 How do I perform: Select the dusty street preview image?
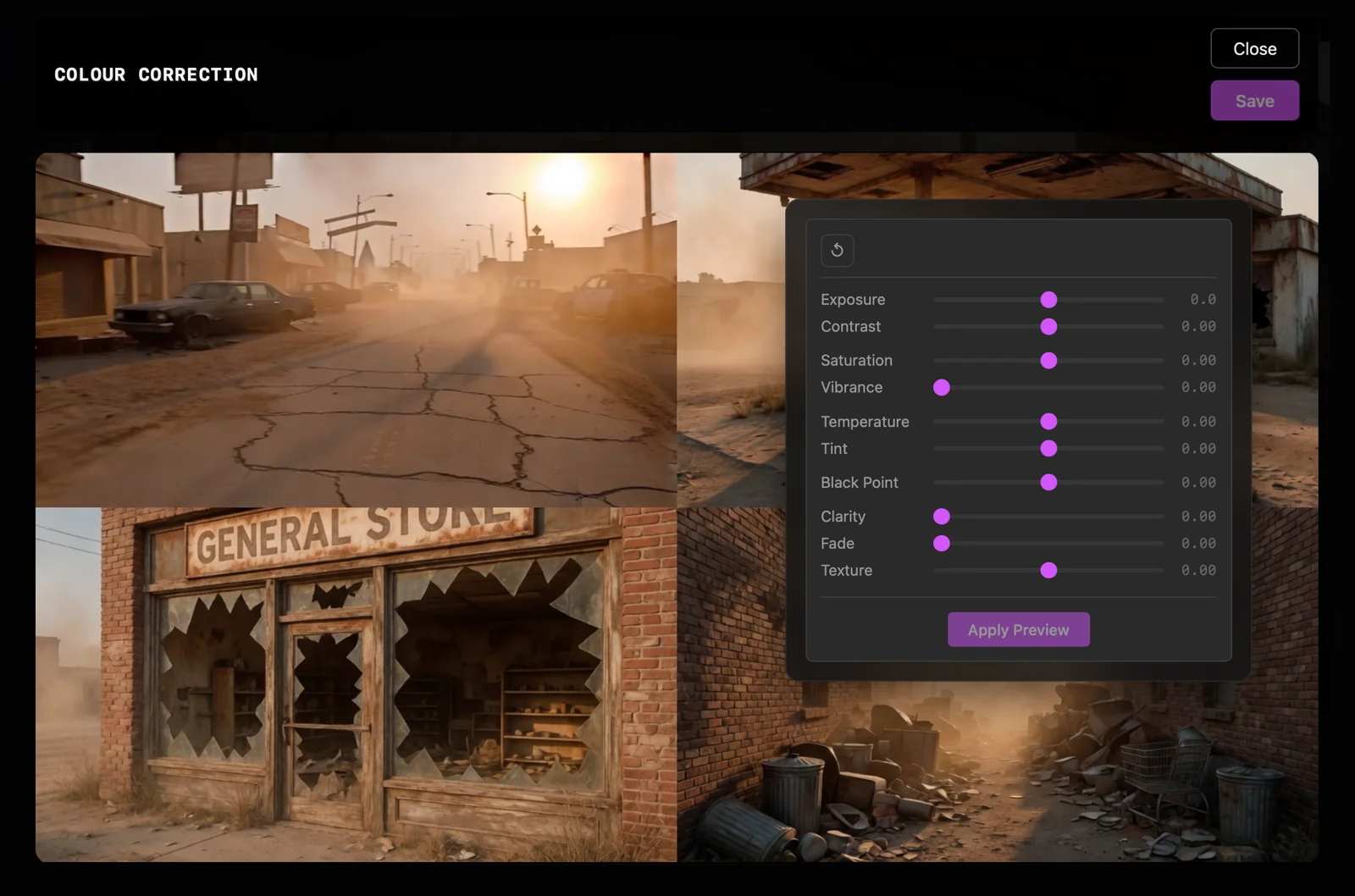coord(356,329)
